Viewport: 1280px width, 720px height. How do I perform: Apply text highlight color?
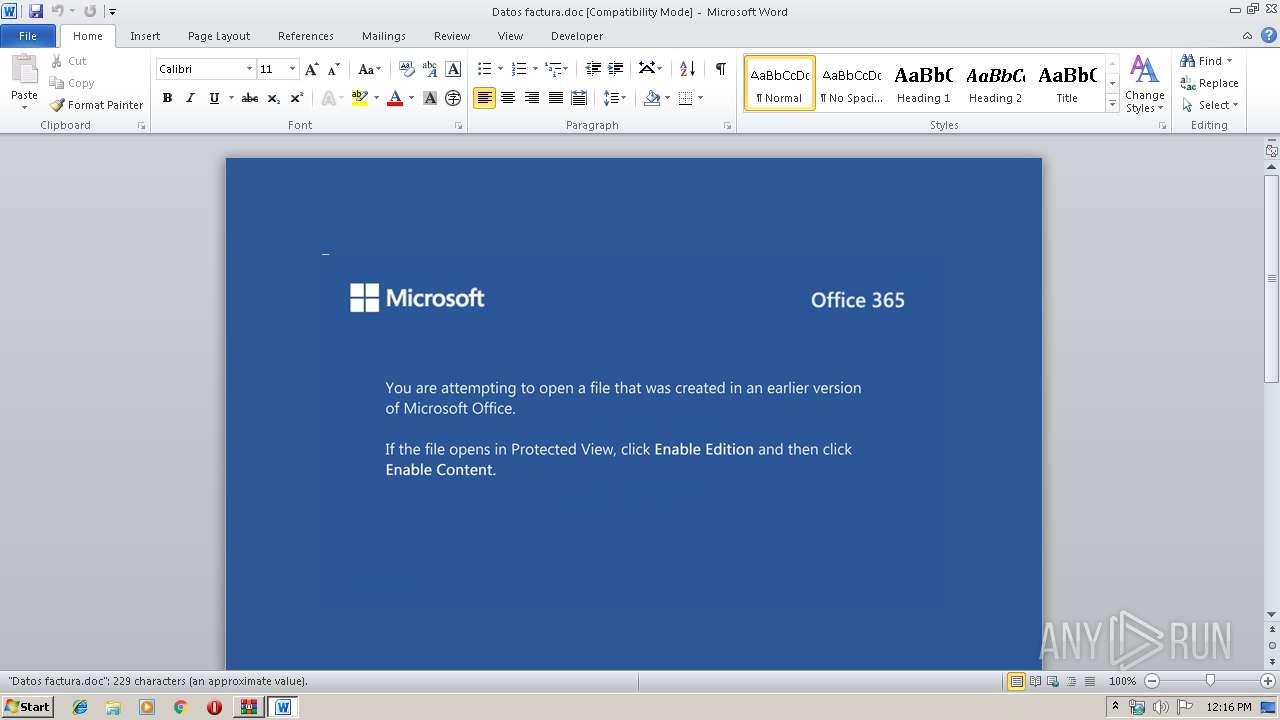click(x=360, y=98)
